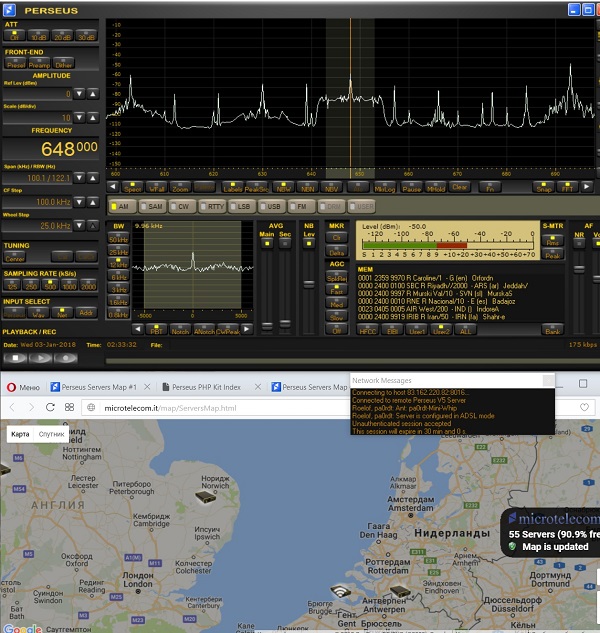600x633 pixels.
Task: Set attenuator to 10 dB
Action: 39,36
